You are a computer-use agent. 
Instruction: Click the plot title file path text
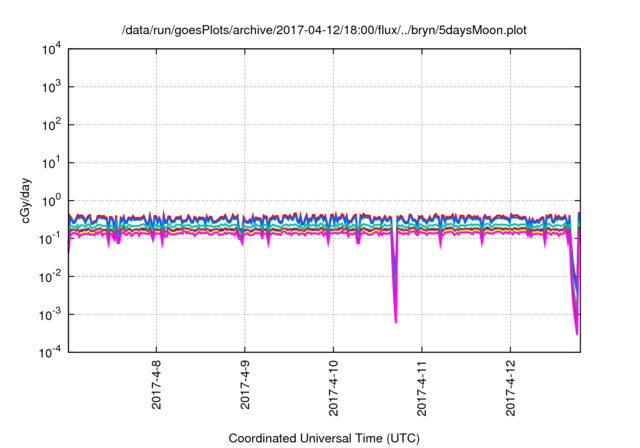[x=324, y=30]
